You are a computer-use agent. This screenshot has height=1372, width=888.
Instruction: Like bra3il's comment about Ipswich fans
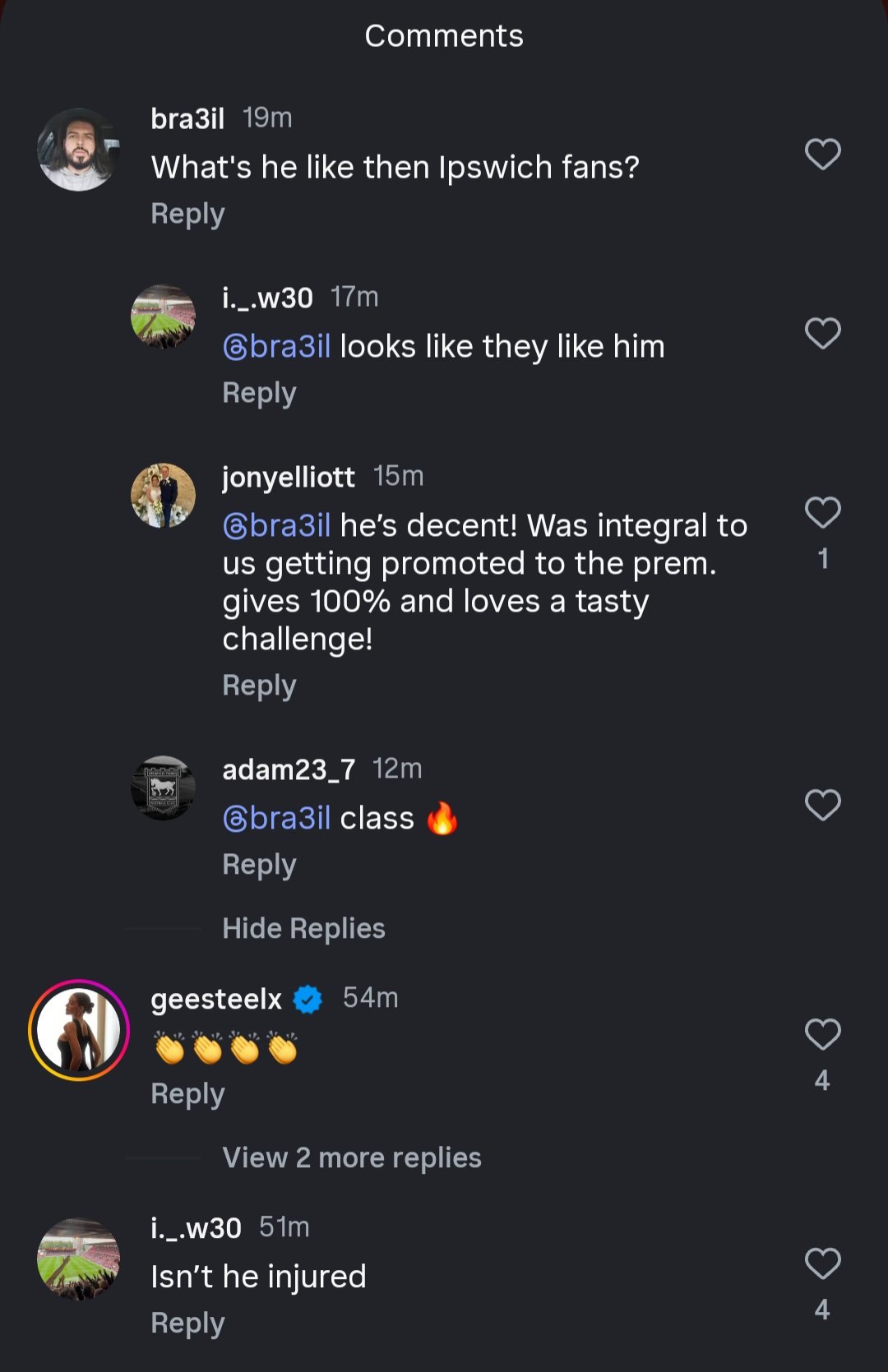(822, 155)
